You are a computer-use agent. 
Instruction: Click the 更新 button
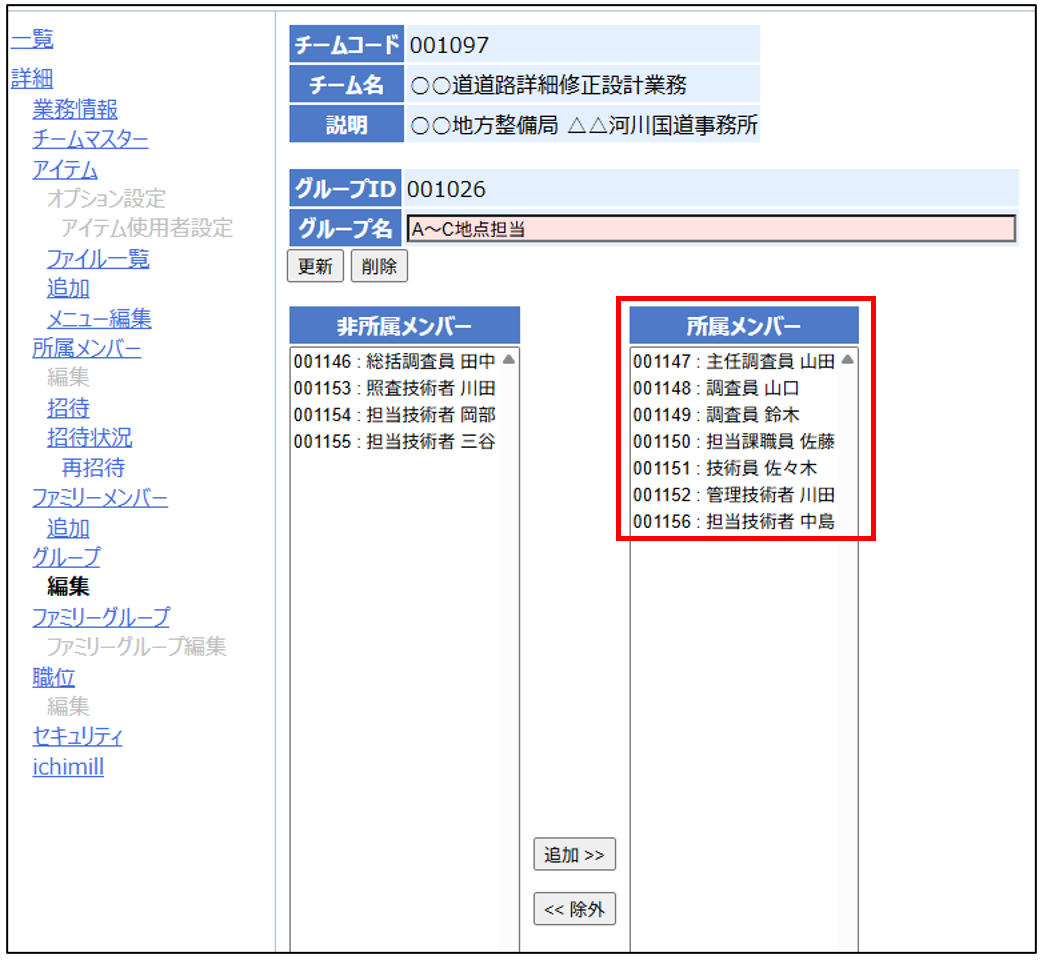pyautogui.click(x=315, y=266)
